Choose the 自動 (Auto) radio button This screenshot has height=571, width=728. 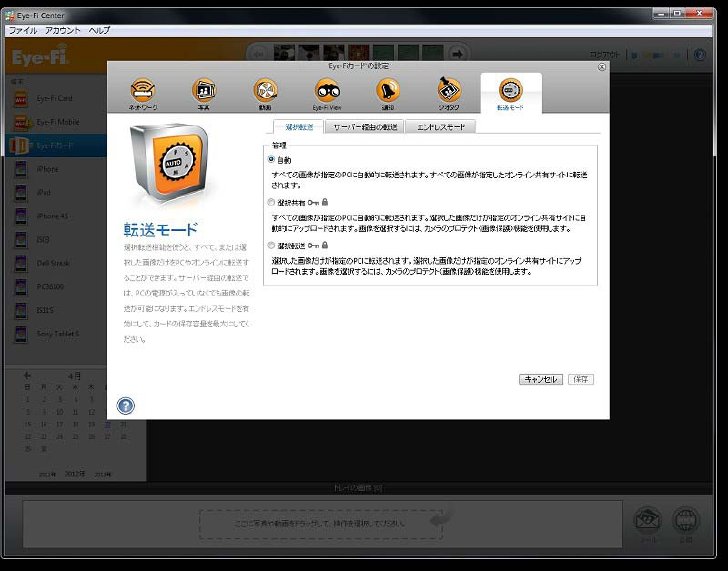271,159
